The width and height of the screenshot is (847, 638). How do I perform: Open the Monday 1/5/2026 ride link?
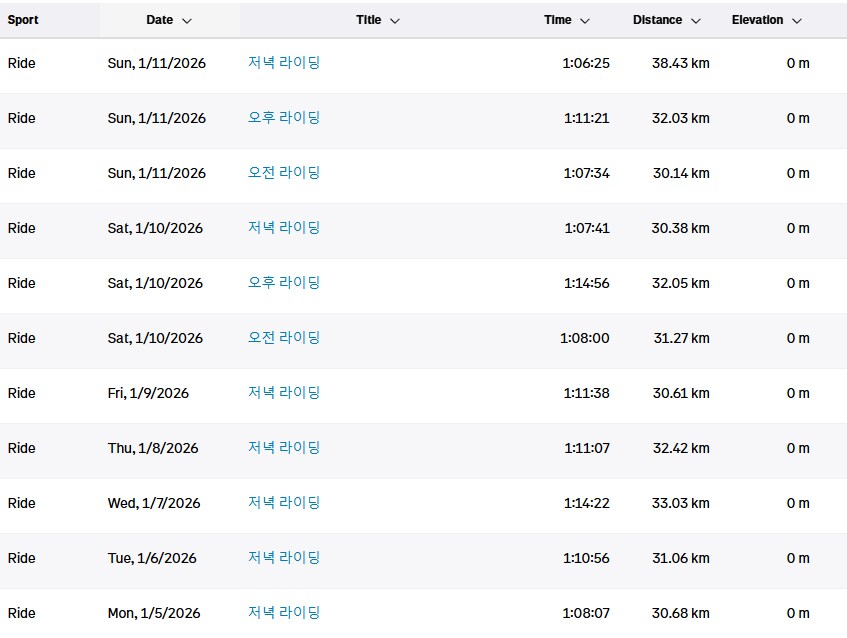(x=284, y=612)
